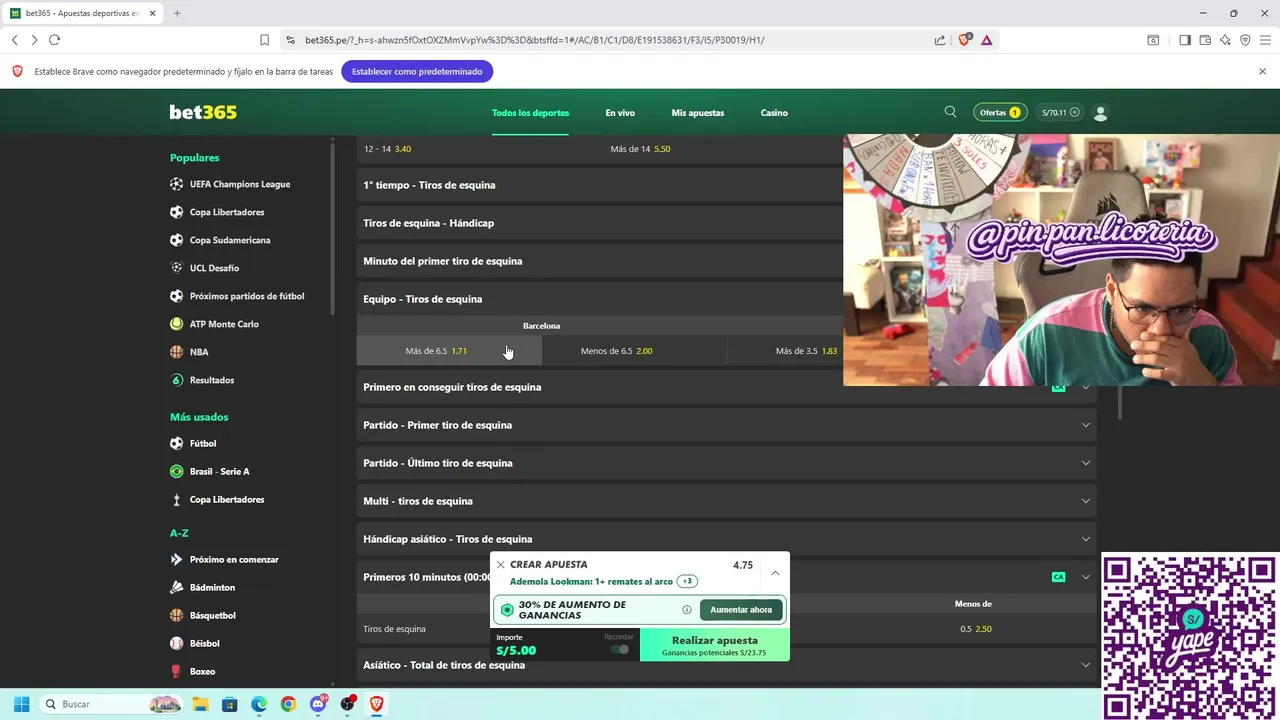Open the bet365 search magnifier

point(950,112)
